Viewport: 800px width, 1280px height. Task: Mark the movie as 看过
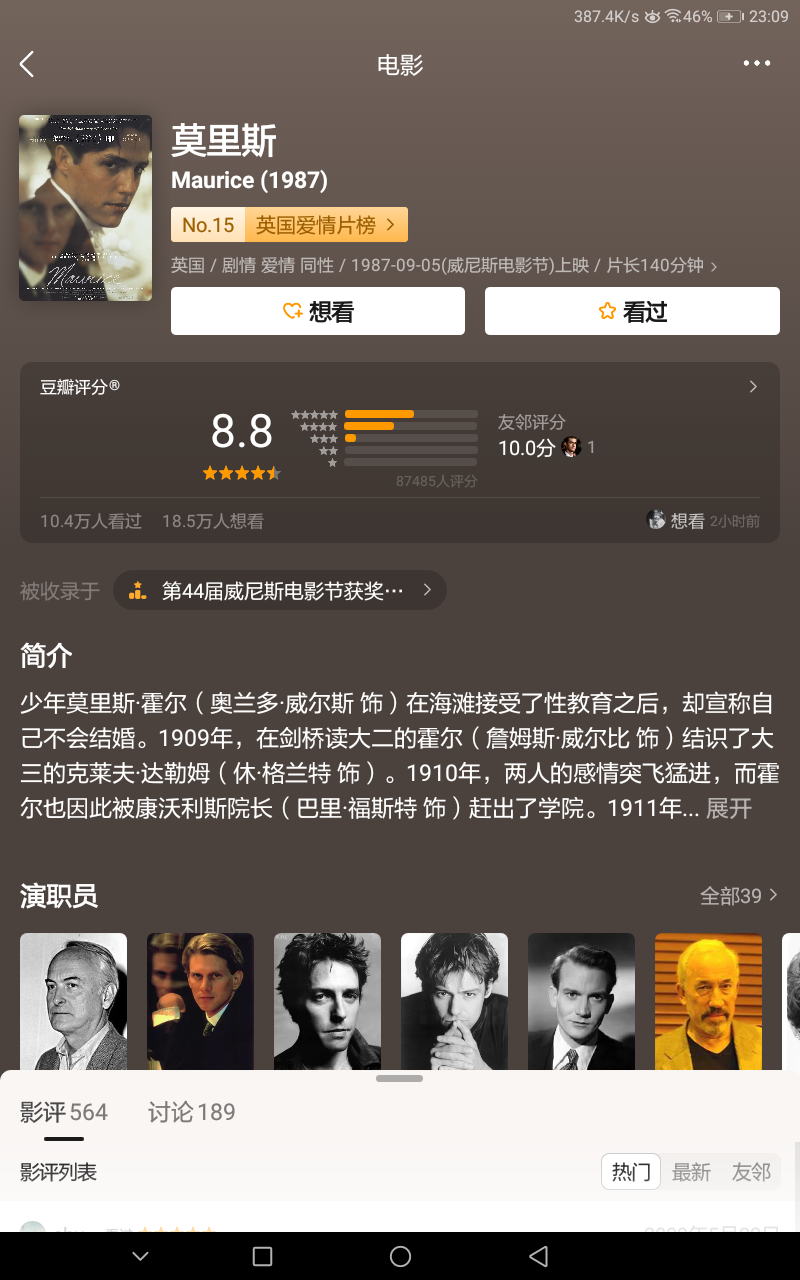click(632, 311)
